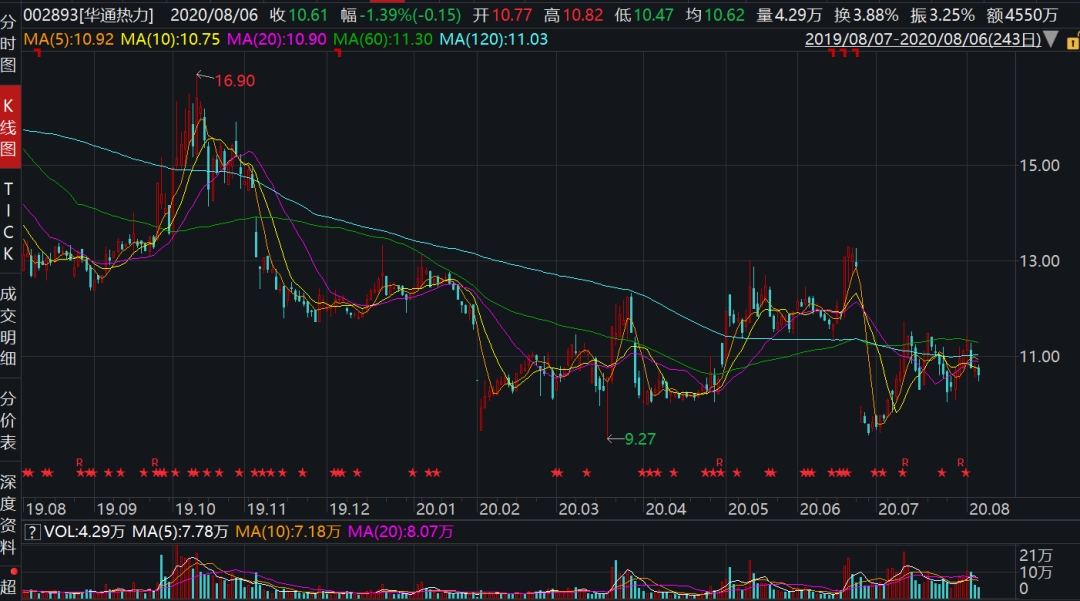Click the 20.01 date on time axis

436,508
